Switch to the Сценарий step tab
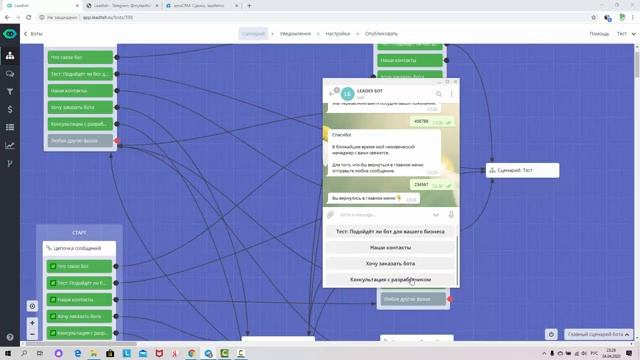This screenshot has width=640, height=360. [x=253, y=34]
